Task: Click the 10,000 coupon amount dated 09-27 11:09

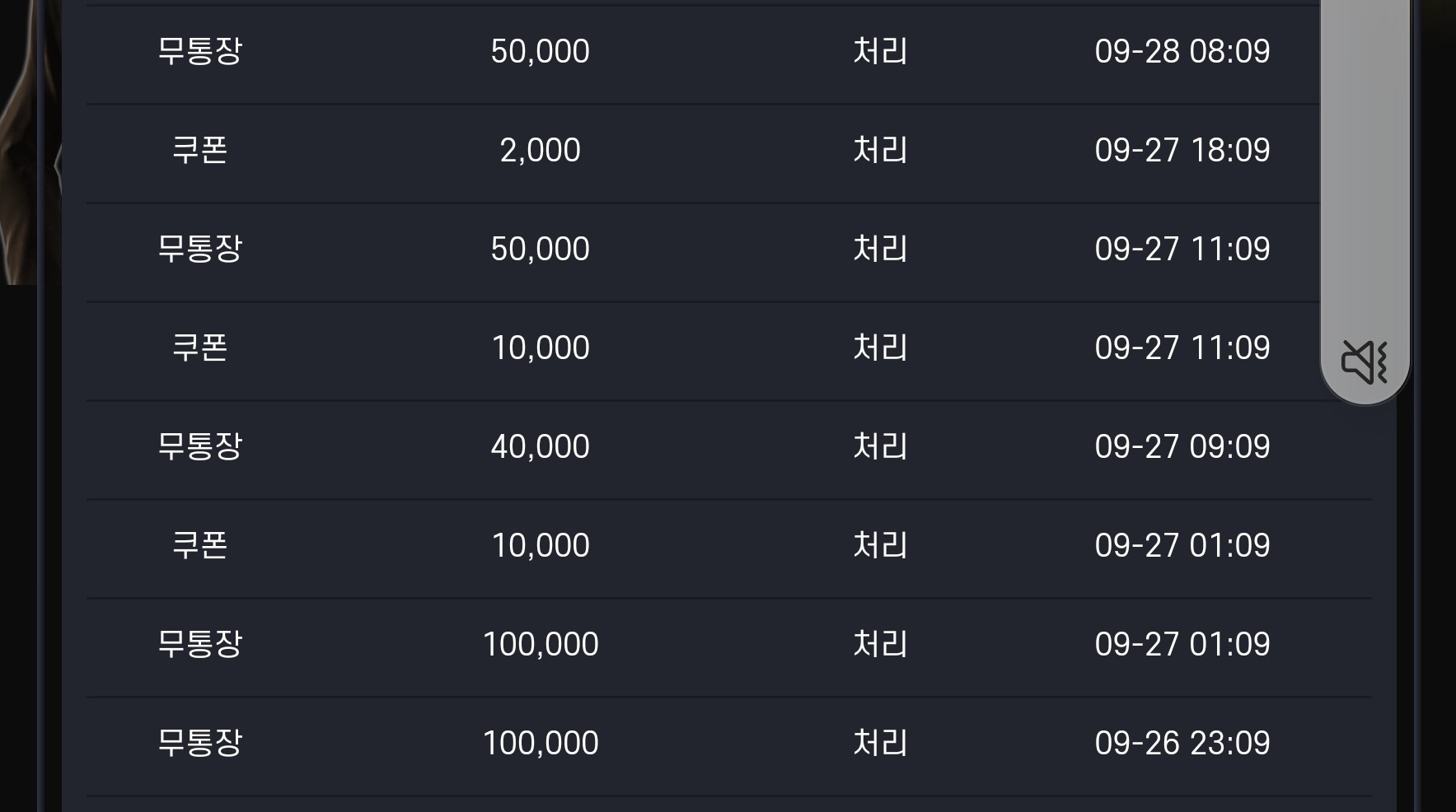Action: click(x=540, y=348)
